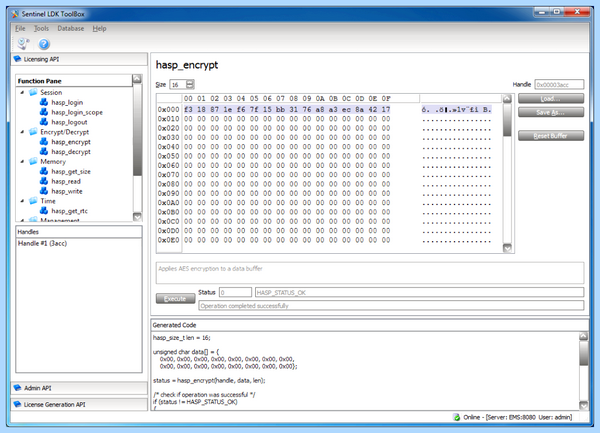Open the Database menu
Viewport: 600px width, 433px height.
71,28
